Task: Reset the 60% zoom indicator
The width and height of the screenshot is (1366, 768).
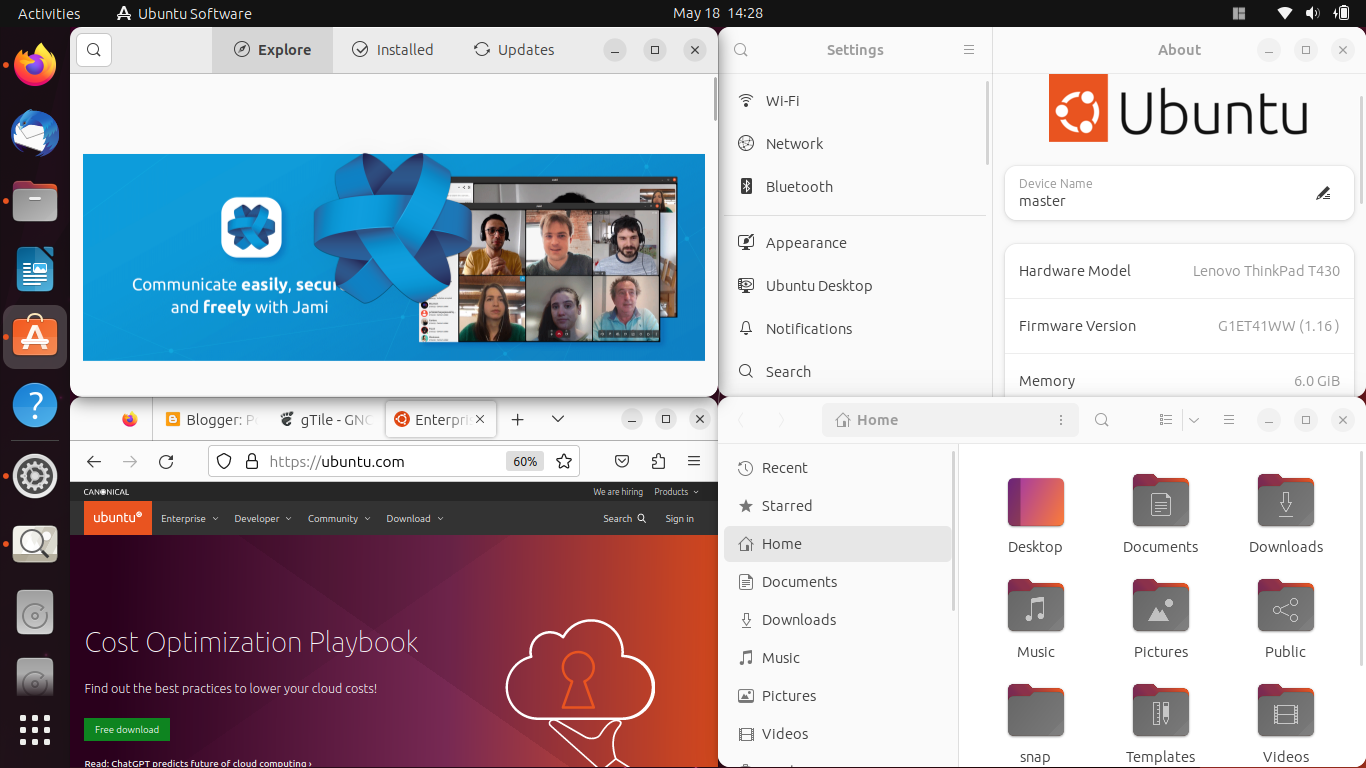Action: tap(525, 461)
